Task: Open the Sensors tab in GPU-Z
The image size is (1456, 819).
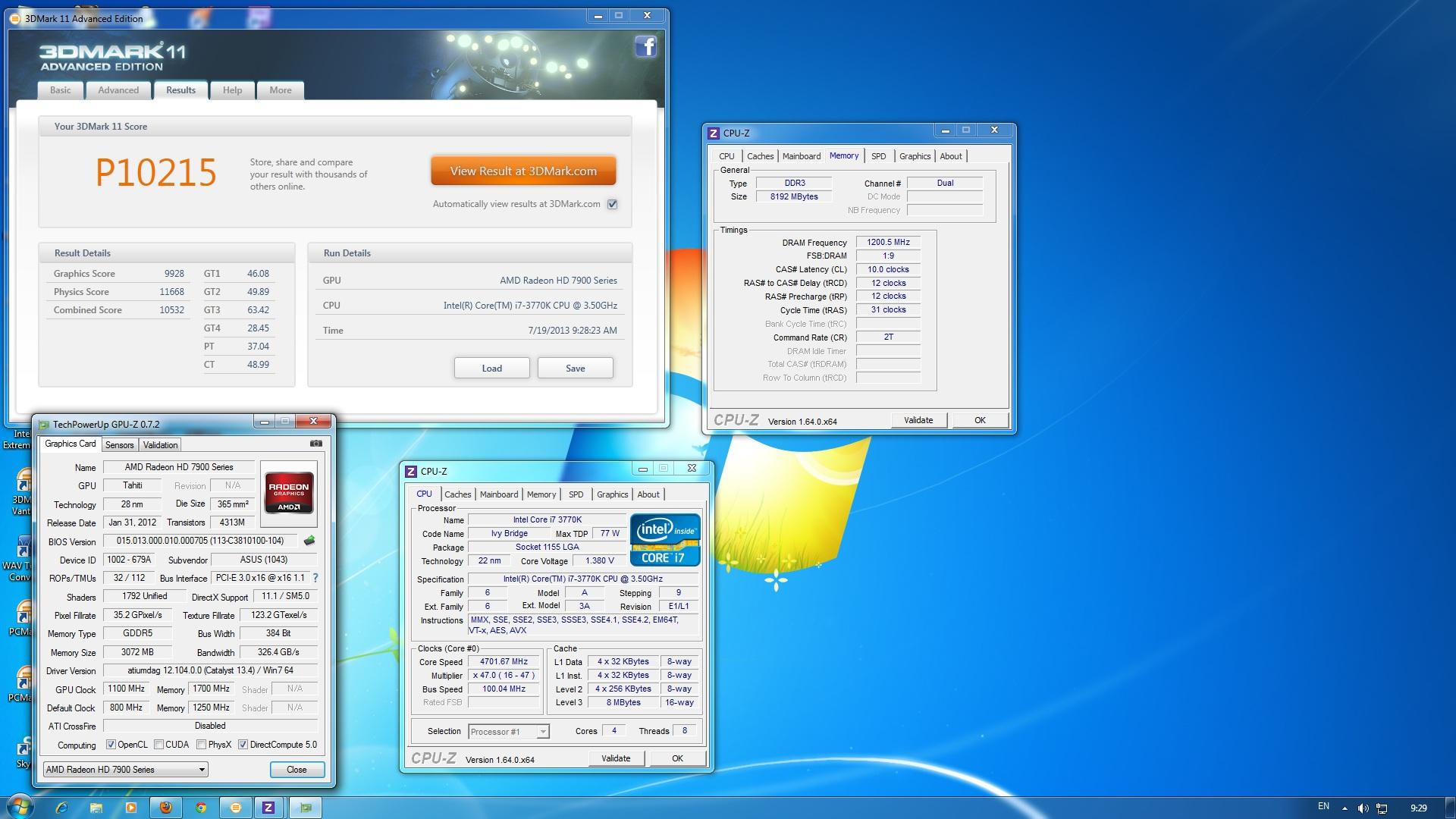Action: coord(120,445)
